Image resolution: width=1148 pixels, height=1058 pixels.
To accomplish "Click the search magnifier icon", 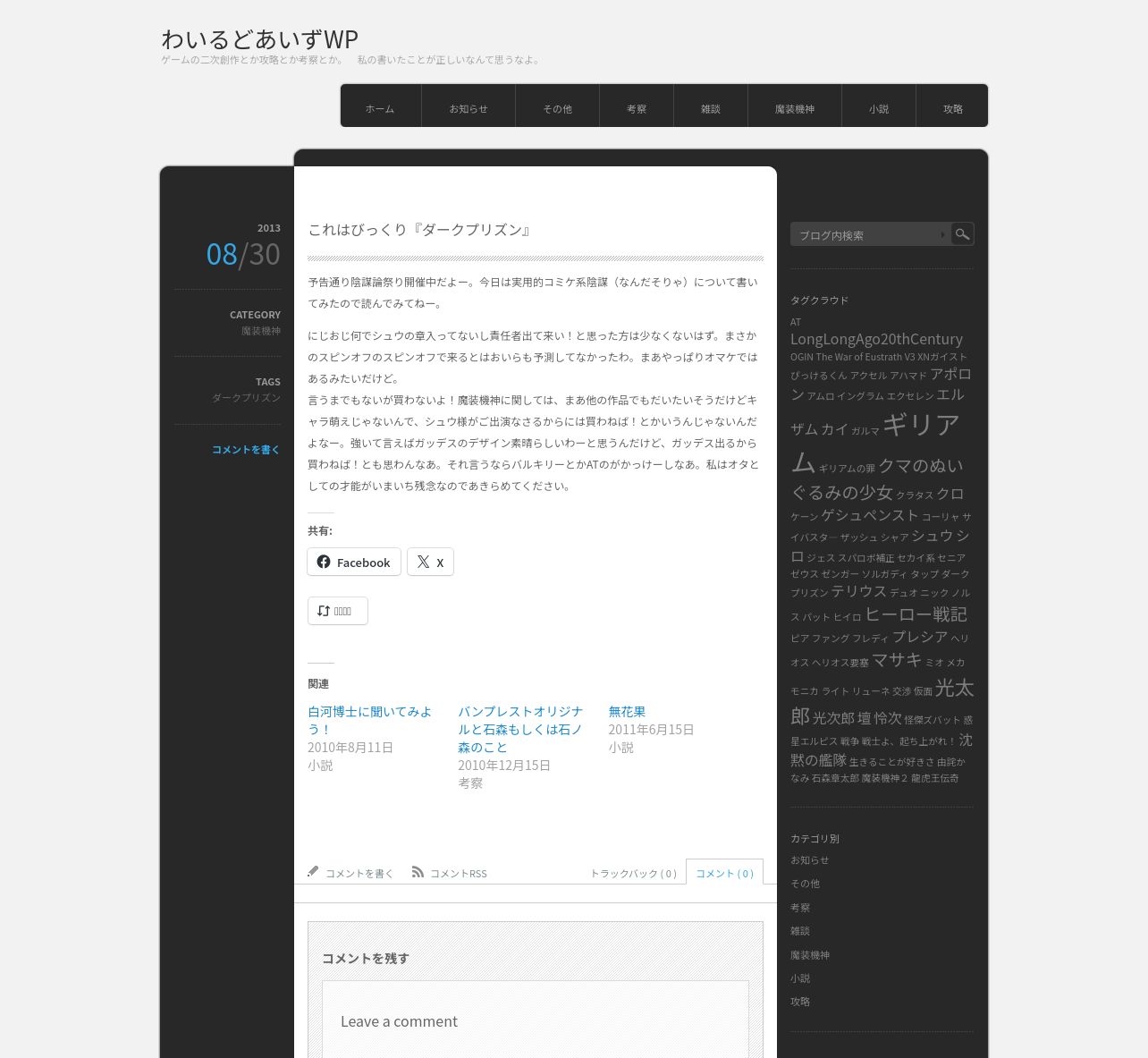I will 962,234.
